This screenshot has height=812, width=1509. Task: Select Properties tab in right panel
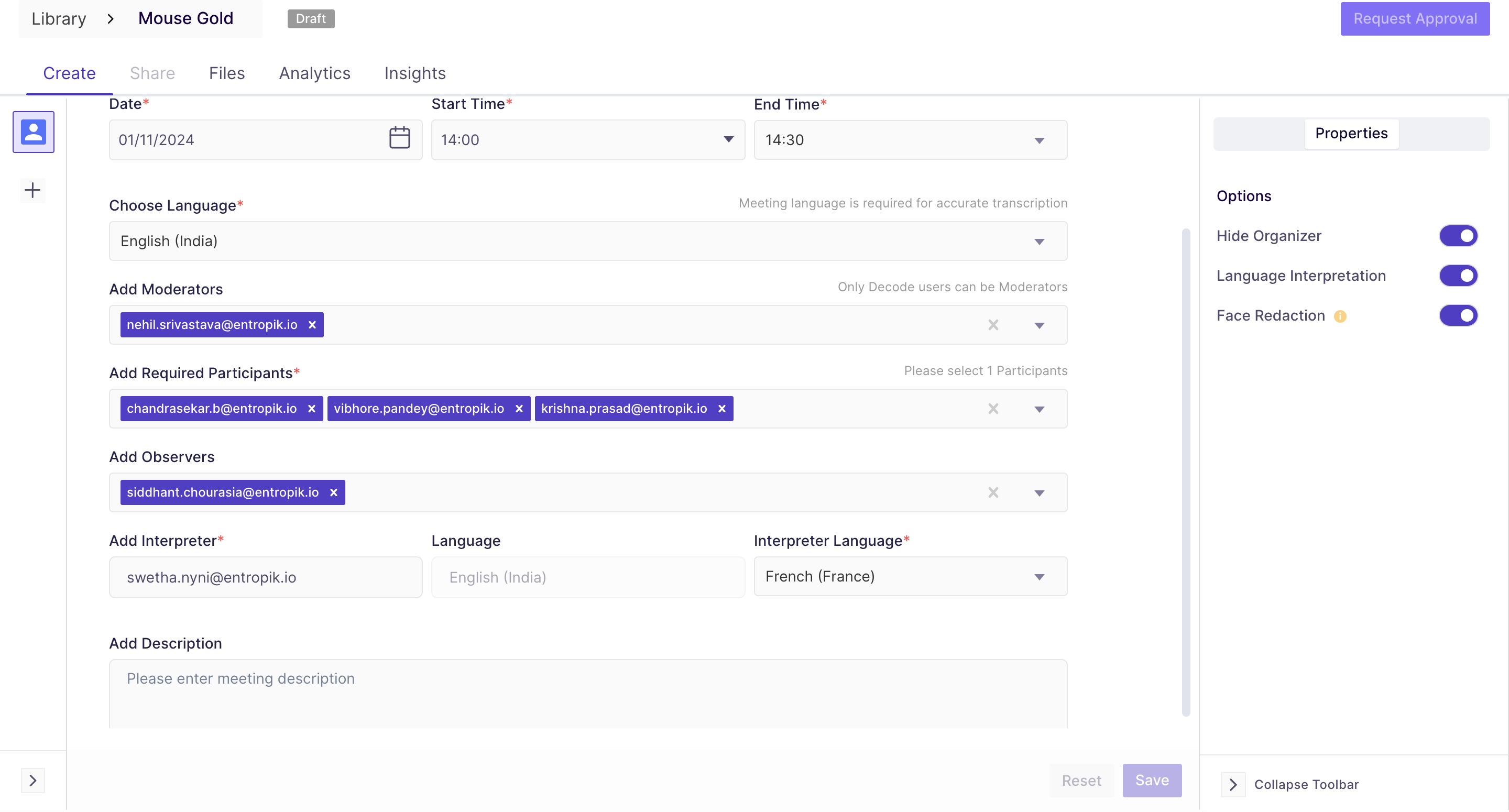(1351, 134)
